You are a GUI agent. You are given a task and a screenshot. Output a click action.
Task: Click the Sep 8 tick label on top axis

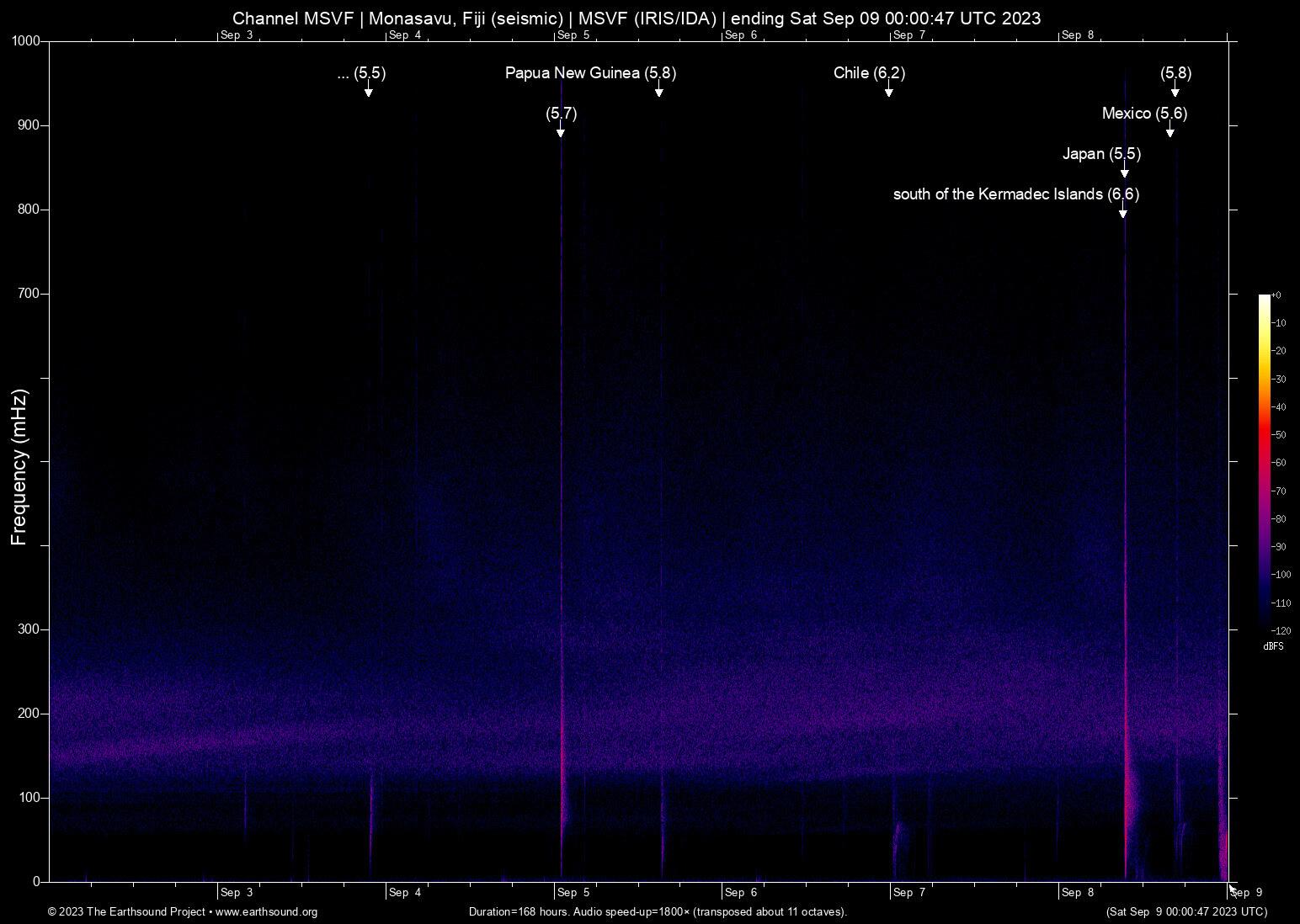click(x=1079, y=35)
